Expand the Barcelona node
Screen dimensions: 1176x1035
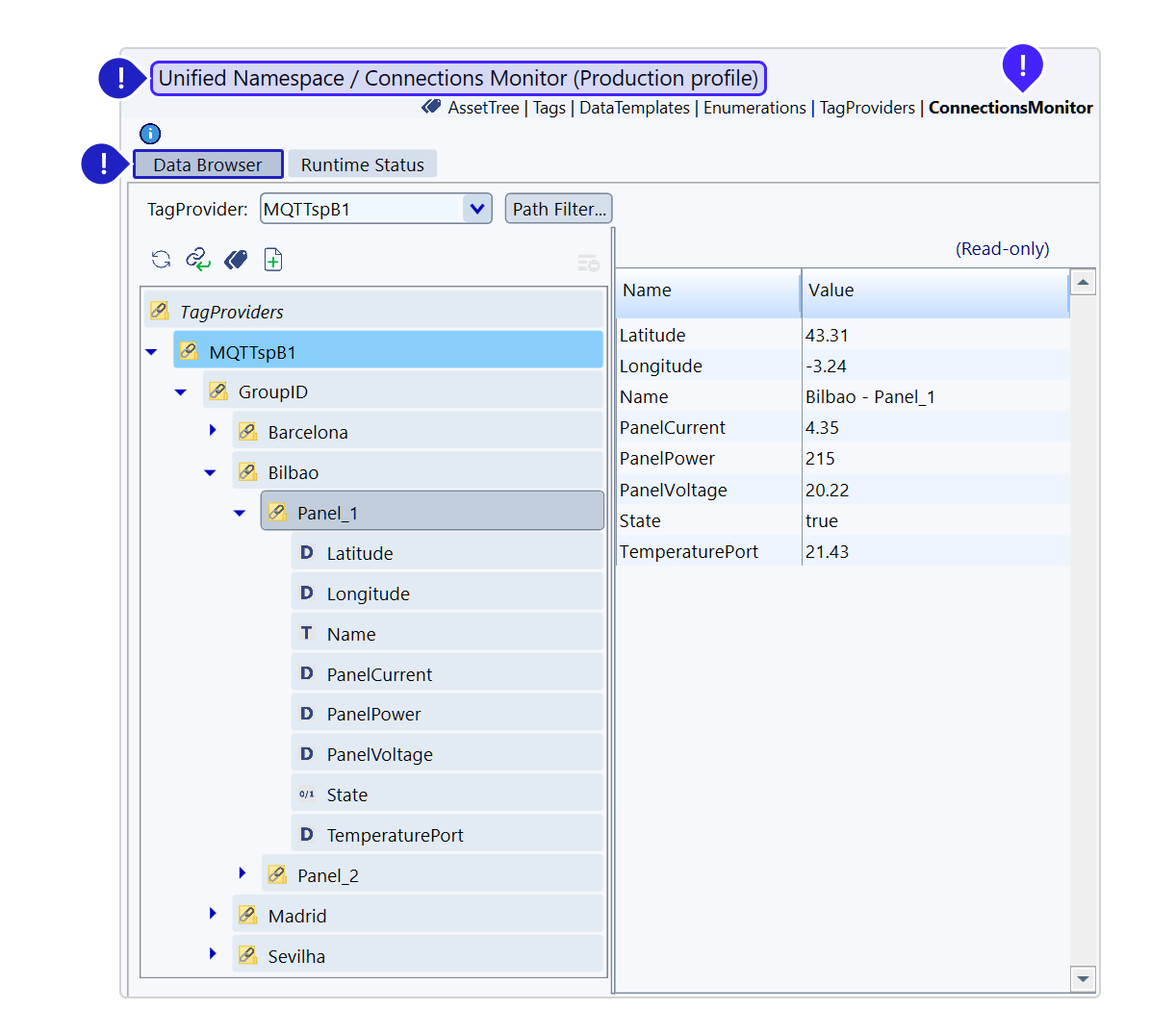coord(213,431)
